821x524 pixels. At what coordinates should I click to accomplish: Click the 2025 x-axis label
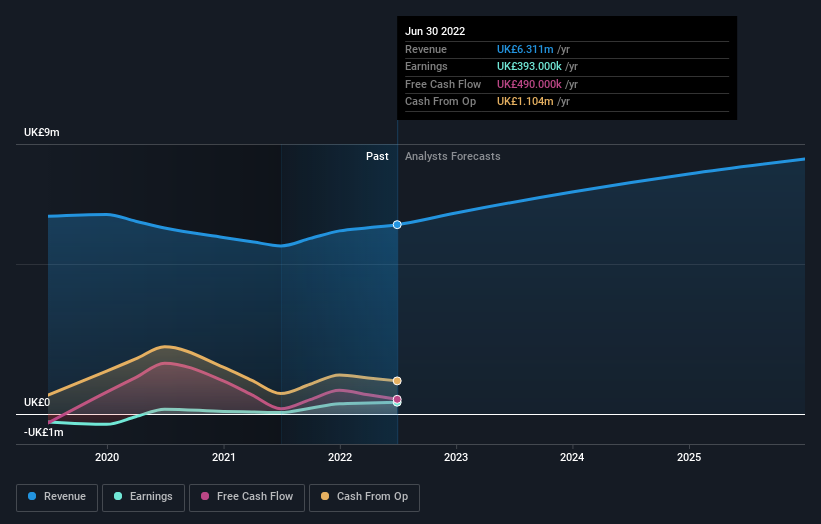point(689,457)
